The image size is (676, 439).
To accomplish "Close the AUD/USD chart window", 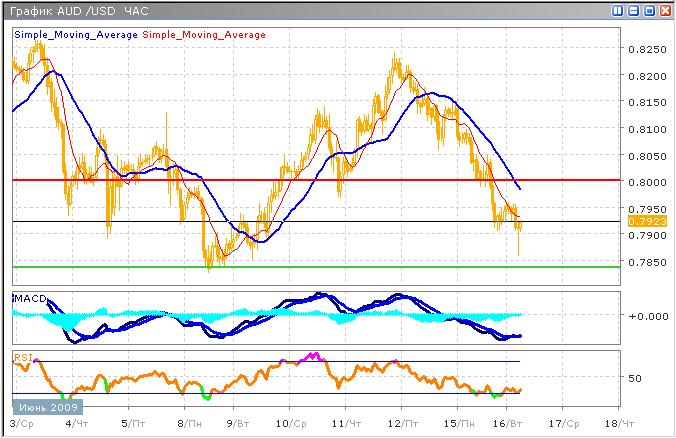I will [664, 10].
